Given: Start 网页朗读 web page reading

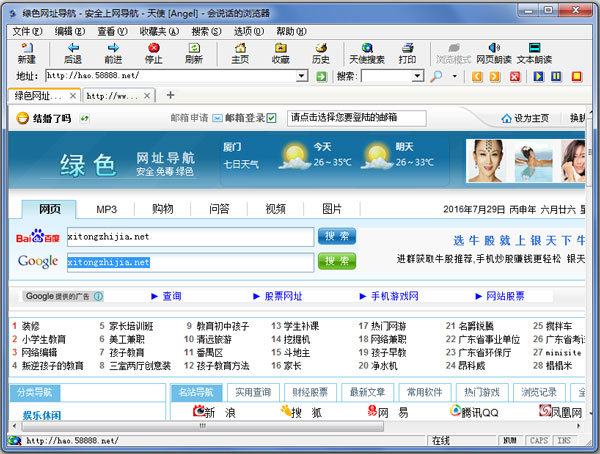Looking at the screenshot, I should point(494,53).
